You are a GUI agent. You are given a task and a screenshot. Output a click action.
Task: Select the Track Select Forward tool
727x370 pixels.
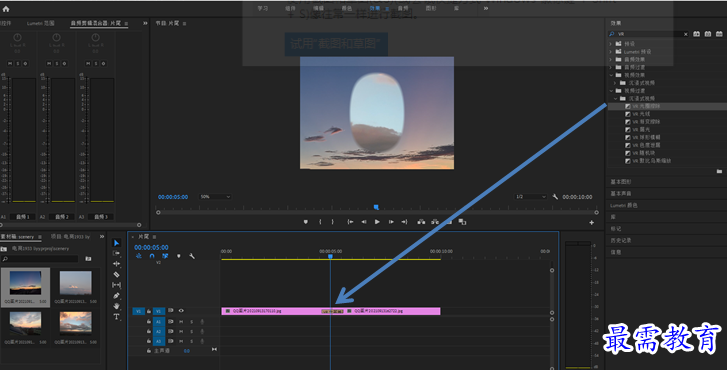pos(116,253)
